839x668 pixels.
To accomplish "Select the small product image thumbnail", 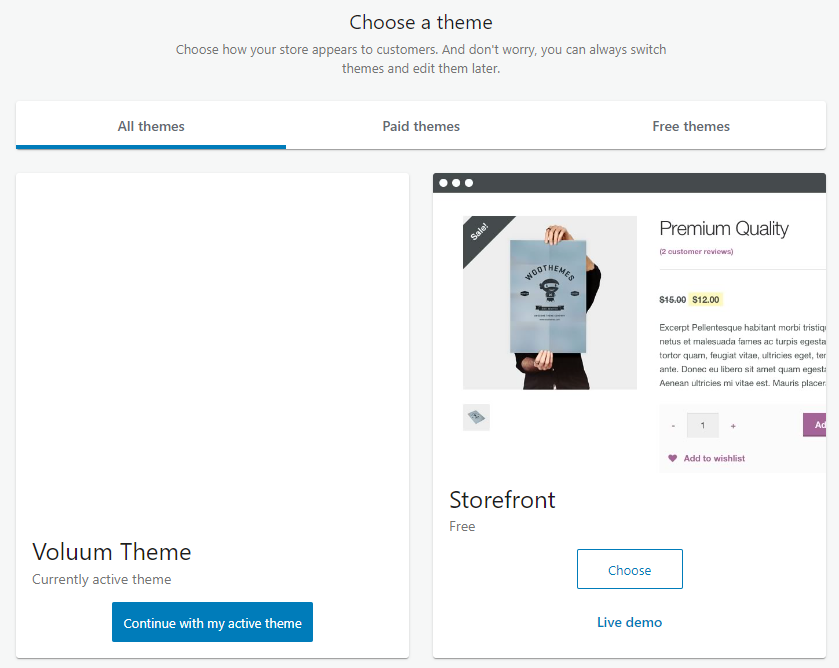I will click(476, 417).
